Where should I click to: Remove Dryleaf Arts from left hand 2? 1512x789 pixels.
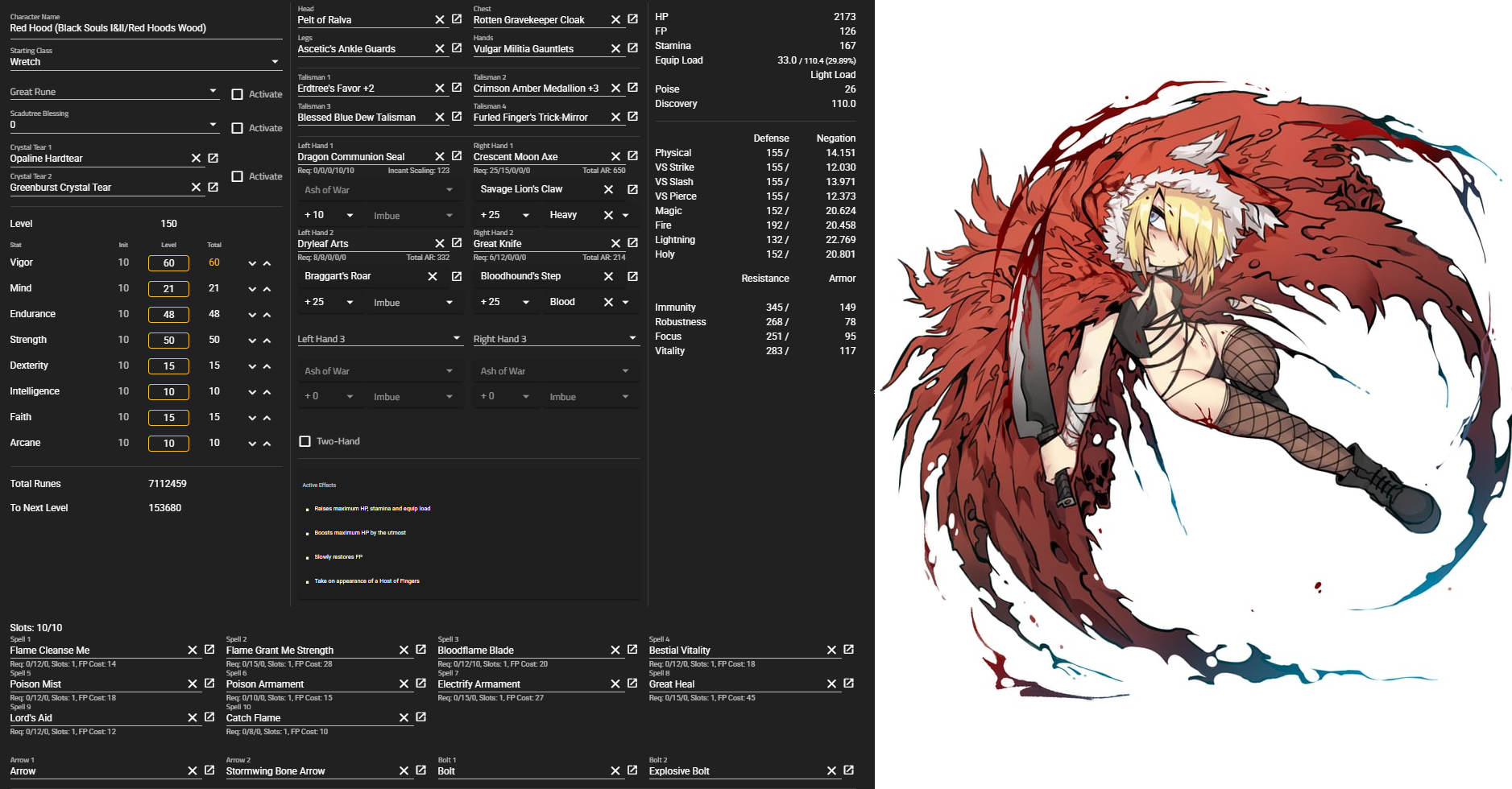(x=440, y=243)
